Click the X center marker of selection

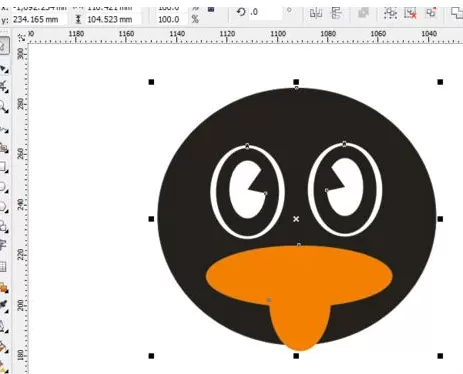point(296,219)
